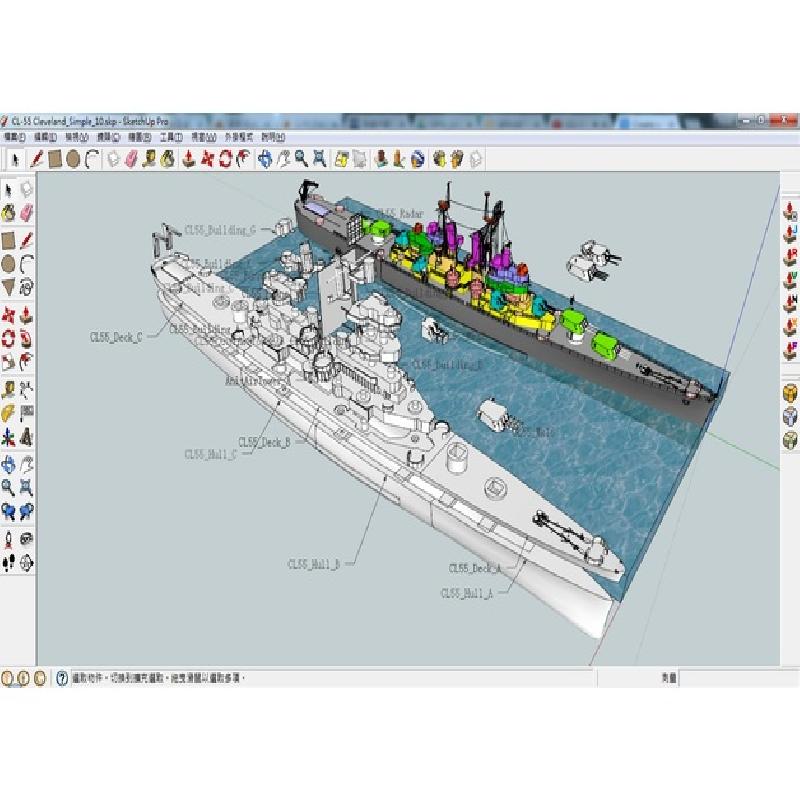Click the push/pull plugin icon marked R
This screenshot has width=800, height=800.
(x=790, y=256)
